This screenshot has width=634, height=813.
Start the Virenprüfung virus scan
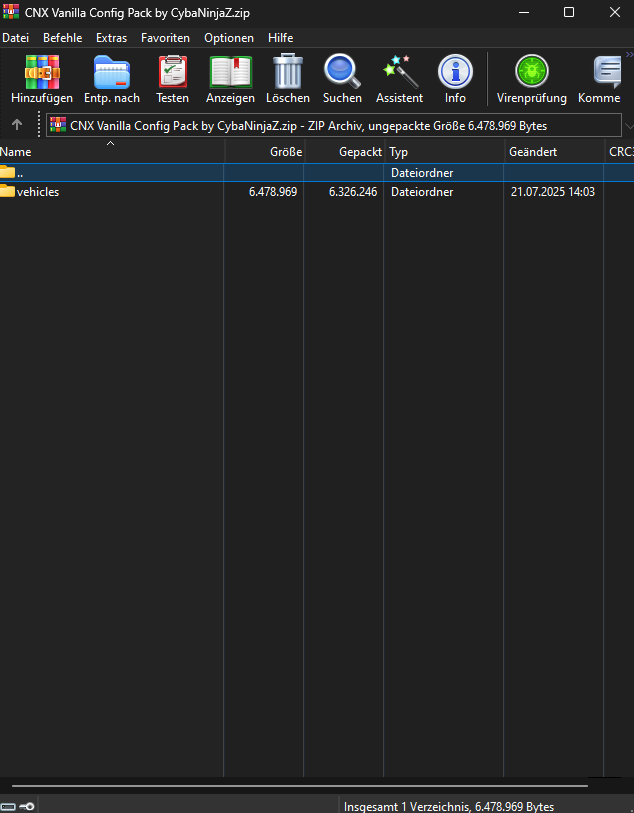click(531, 71)
